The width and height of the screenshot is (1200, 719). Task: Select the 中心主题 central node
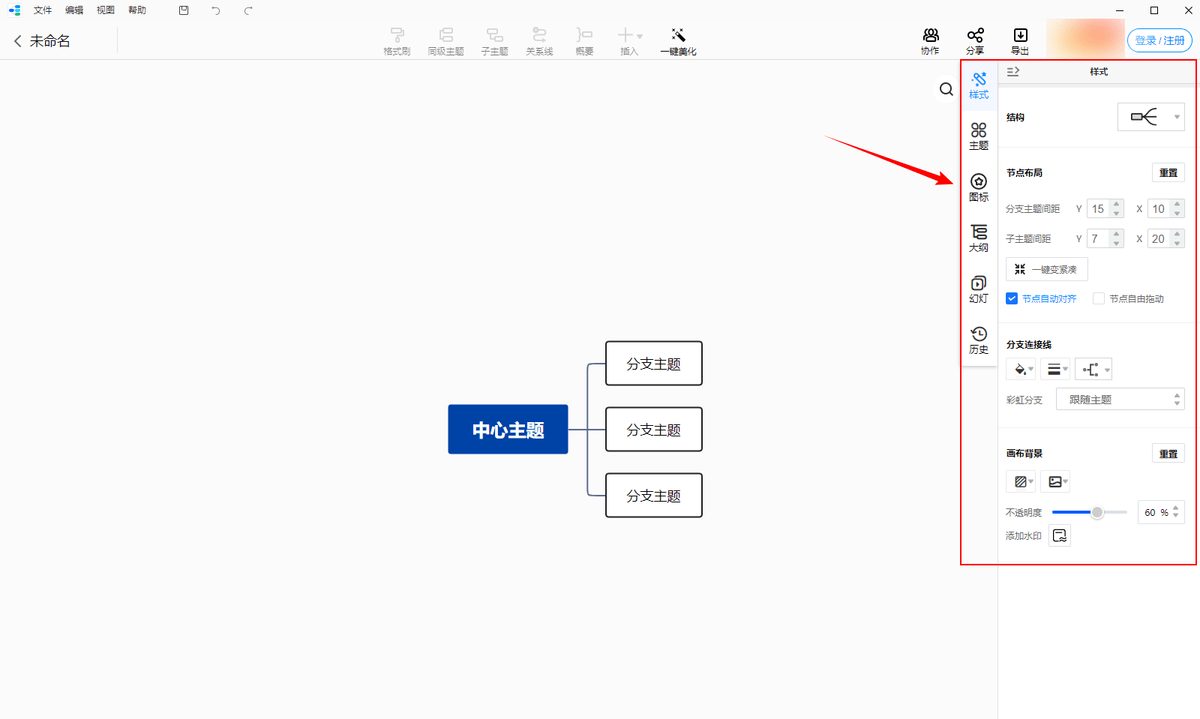(508, 429)
